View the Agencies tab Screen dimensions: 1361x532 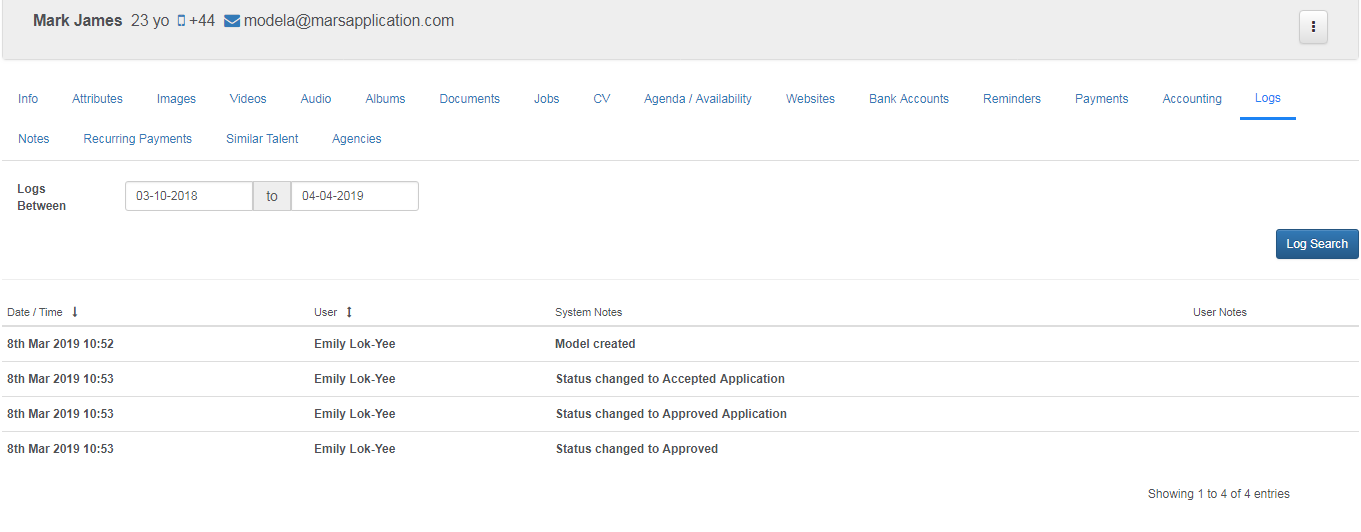(356, 139)
